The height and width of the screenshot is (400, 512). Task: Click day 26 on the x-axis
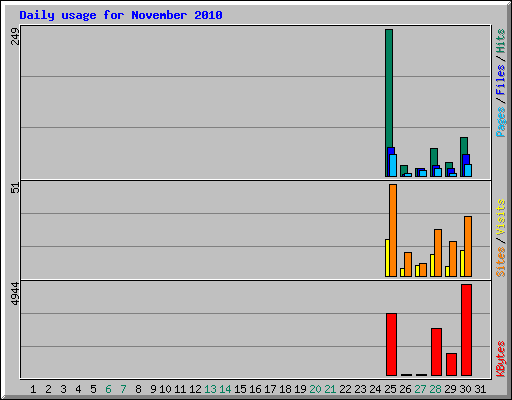coord(405,389)
